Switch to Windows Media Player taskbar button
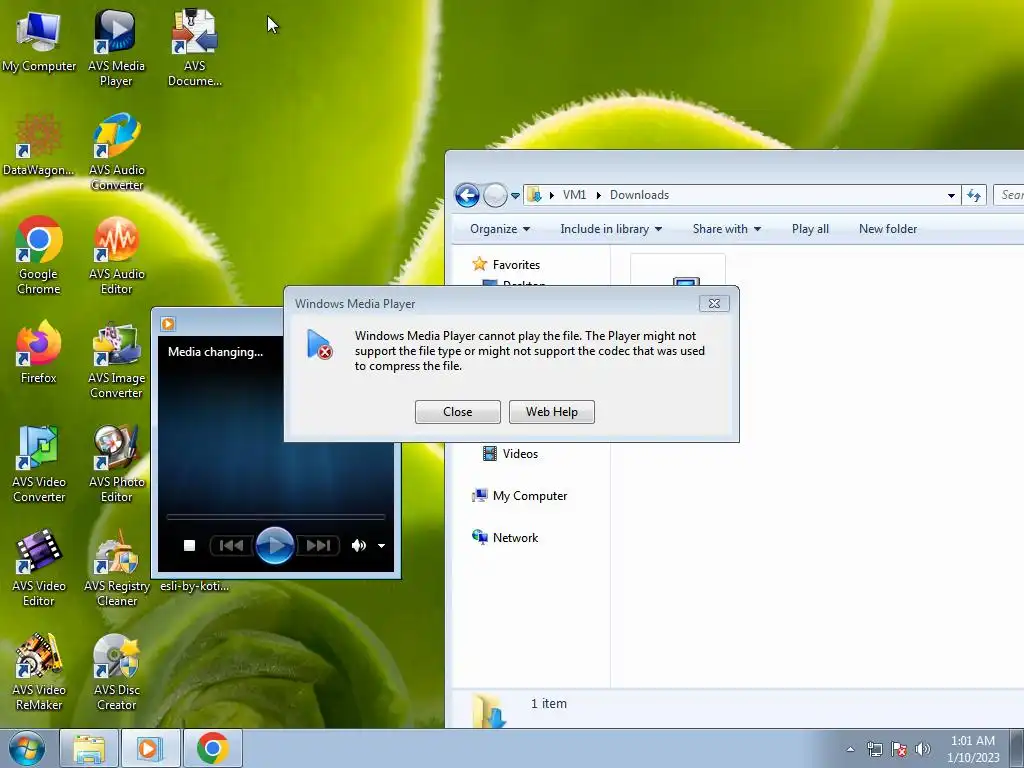Image resolution: width=1024 pixels, height=768 pixels. coord(150,748)
